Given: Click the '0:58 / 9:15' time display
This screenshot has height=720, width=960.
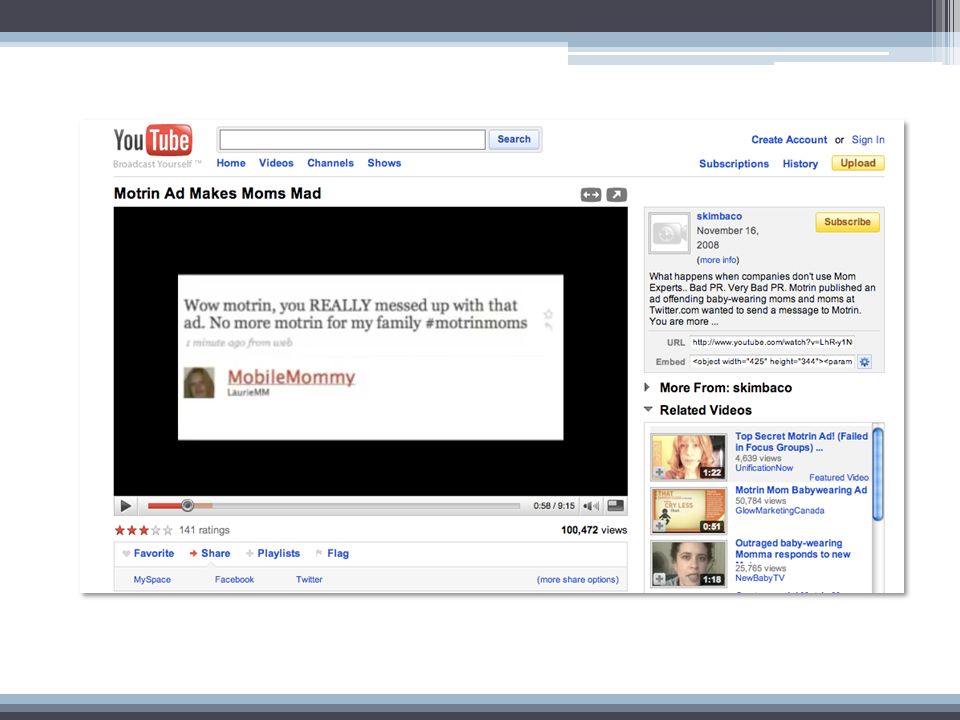Looking at the screenshot, I should point(554,506).
